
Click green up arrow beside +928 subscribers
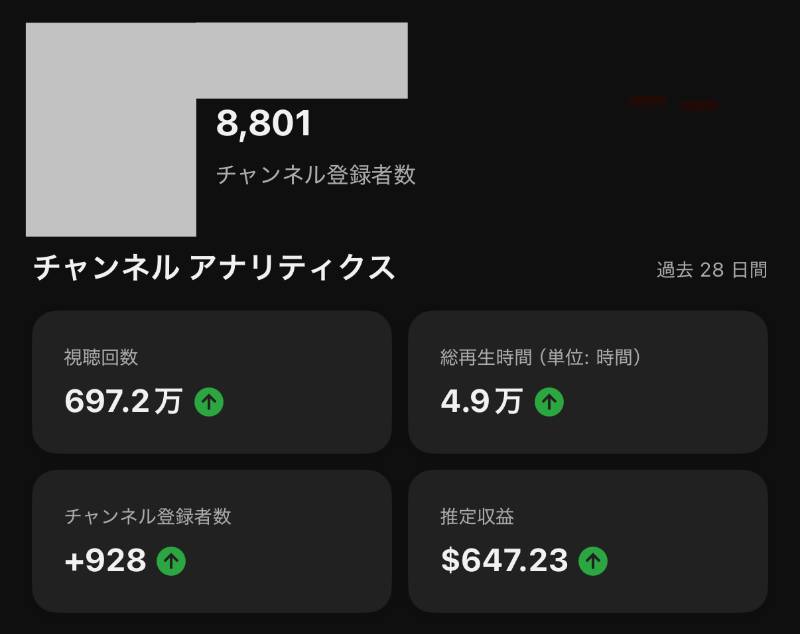171,561
